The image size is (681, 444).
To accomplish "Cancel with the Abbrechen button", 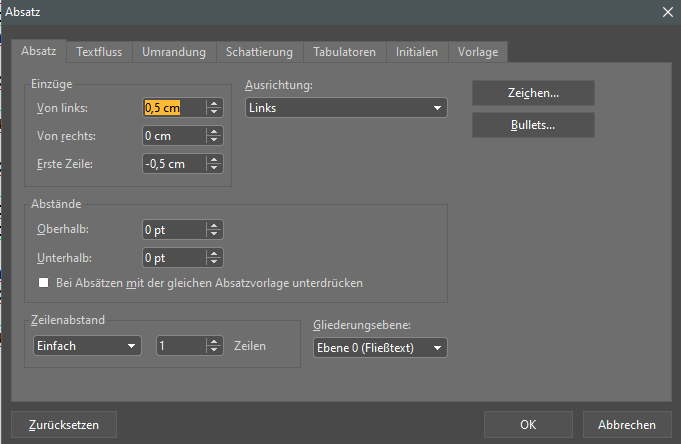I will (x=627, y=424).
